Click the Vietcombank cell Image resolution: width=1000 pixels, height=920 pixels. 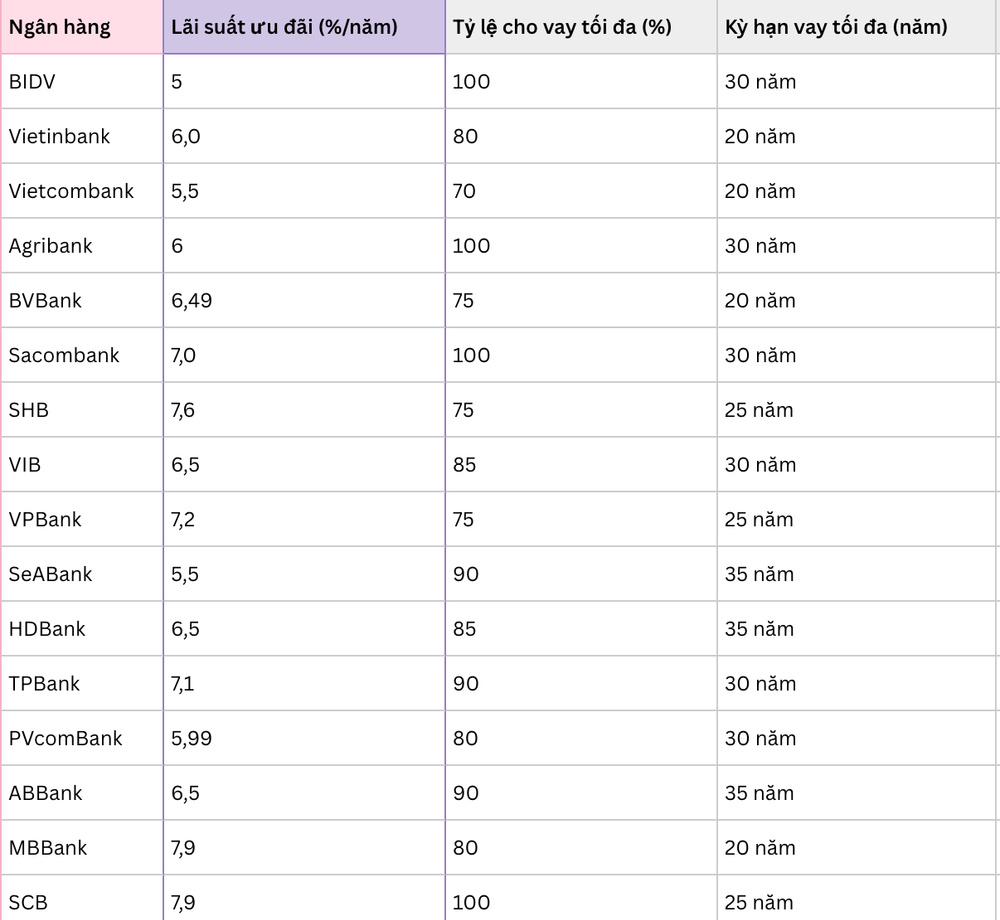pyautogui.click(x=71, y=191)
